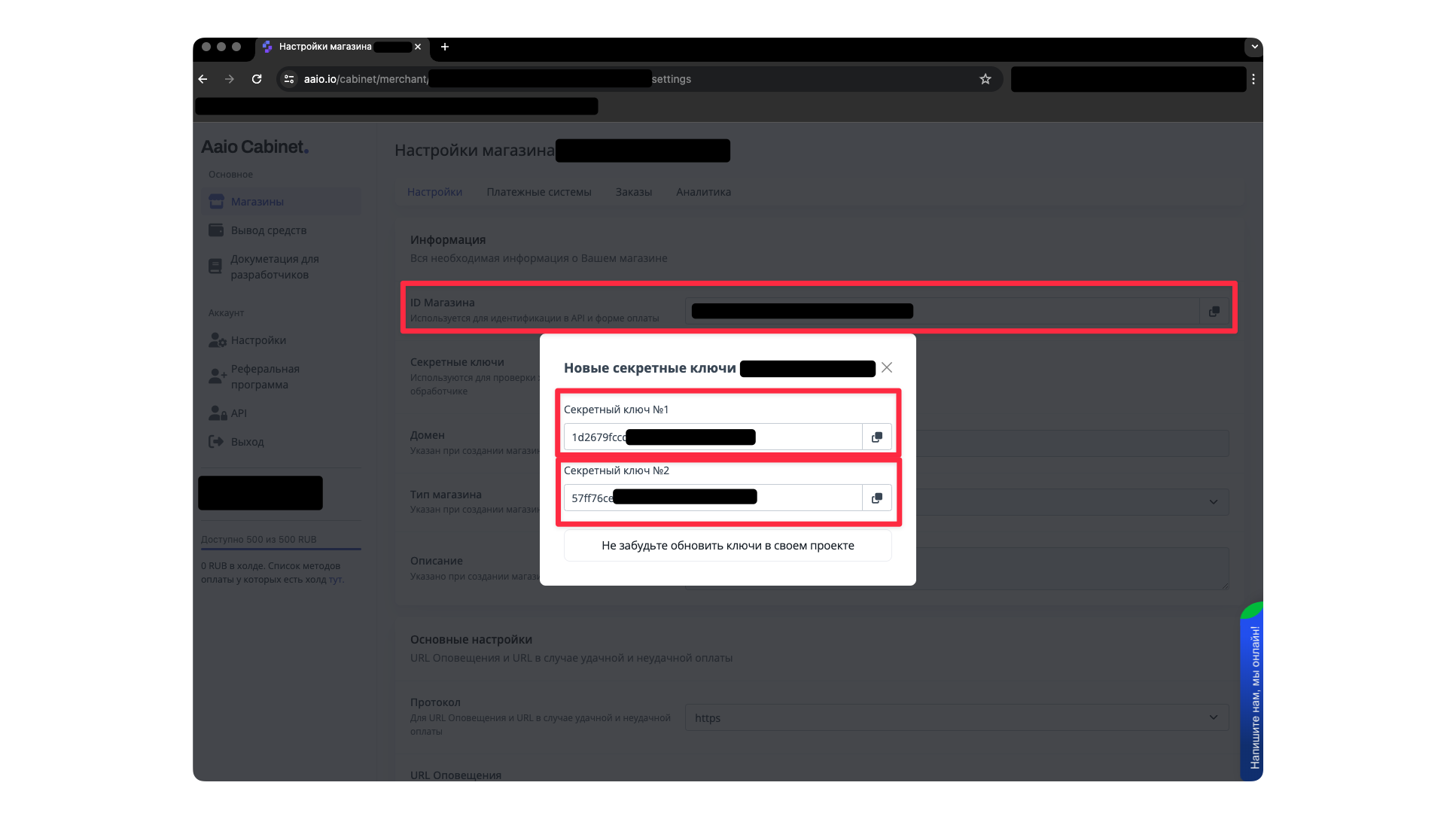1456x819 pixels.
Task: Close the new secret keys dialog
Action: point(887,367)
